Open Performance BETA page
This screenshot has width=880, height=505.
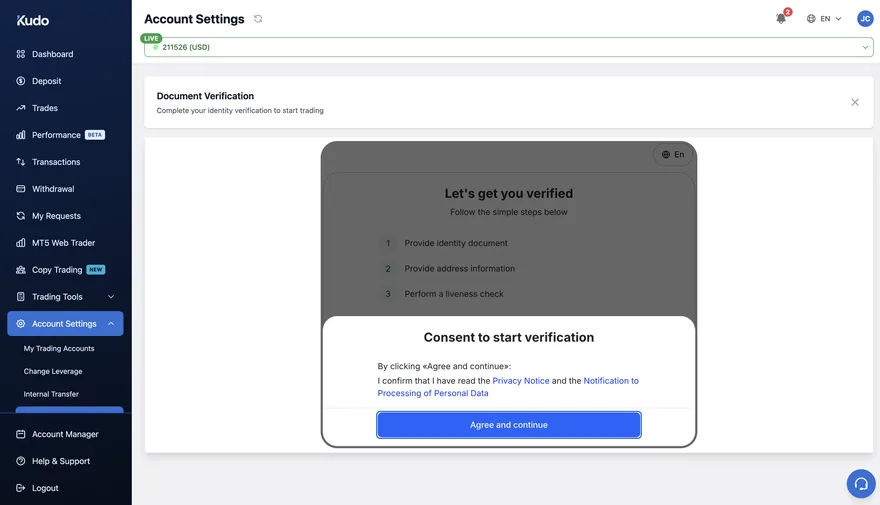65,135
